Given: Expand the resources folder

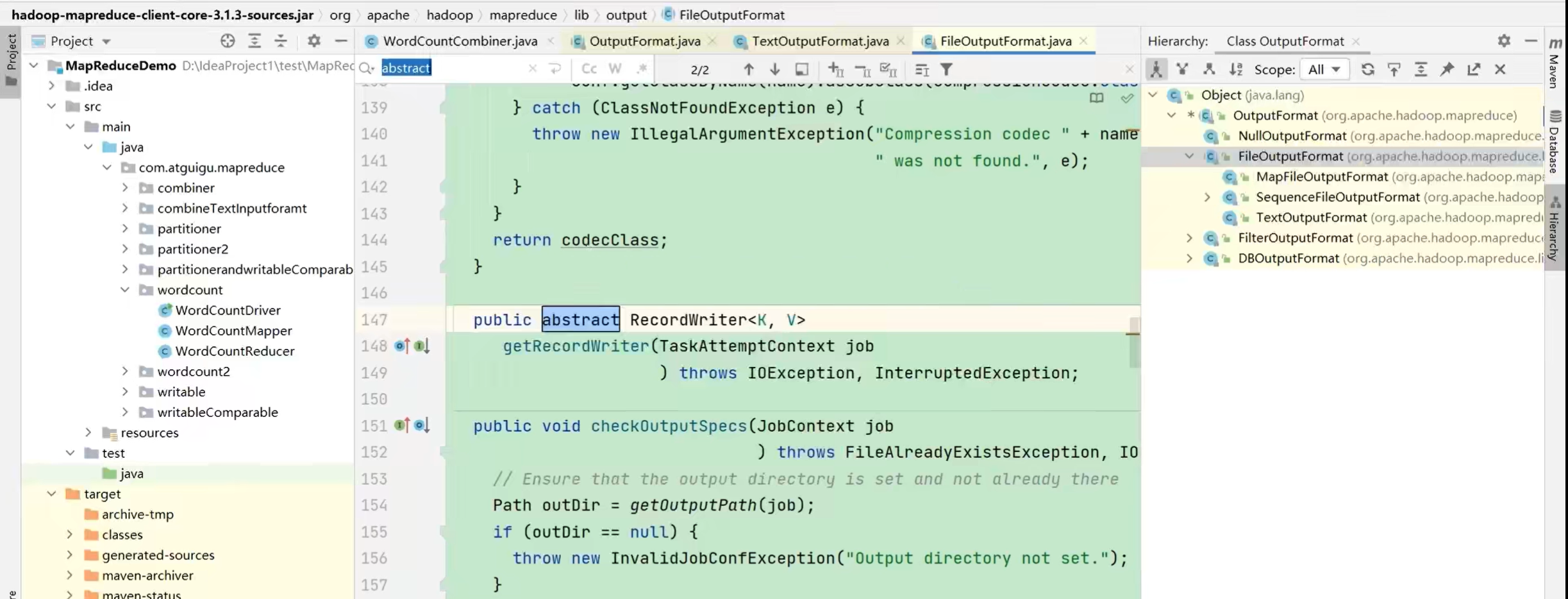Looking at the screenshot, I should click(x=88, y=433).
